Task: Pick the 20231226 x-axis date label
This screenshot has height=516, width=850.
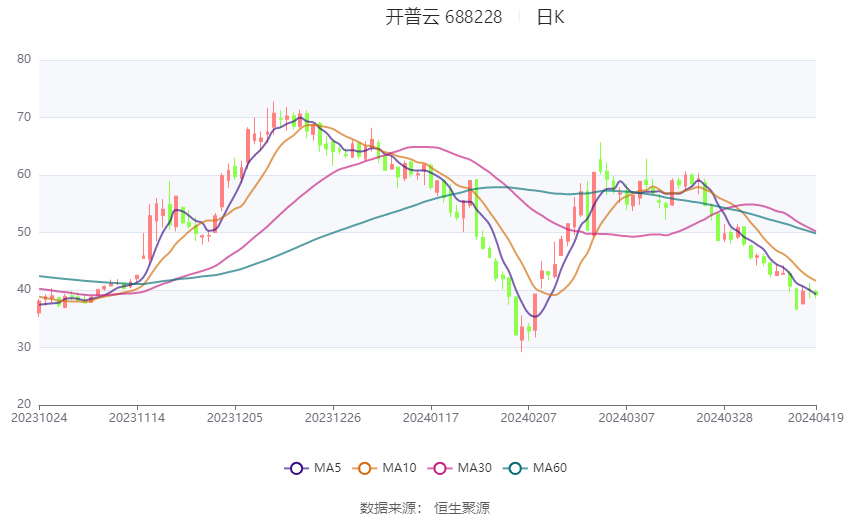Action: click(333, 417)
